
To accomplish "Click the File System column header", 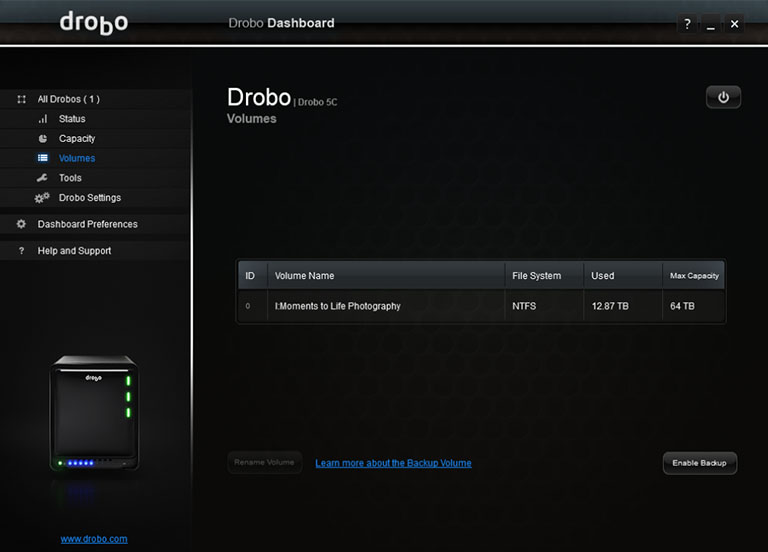I will pyautogui.click(x=544, y=276).
